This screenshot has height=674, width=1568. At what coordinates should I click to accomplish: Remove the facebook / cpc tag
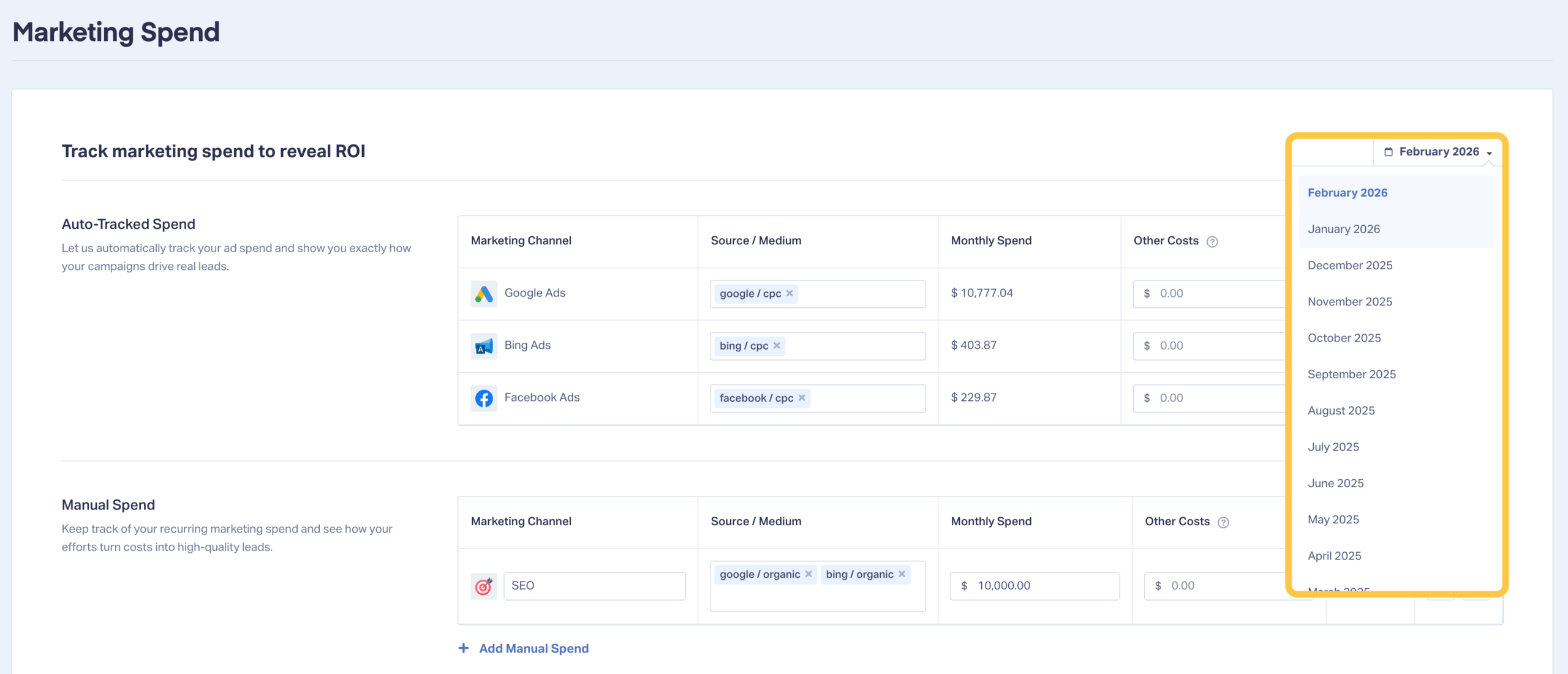[802, 398]
